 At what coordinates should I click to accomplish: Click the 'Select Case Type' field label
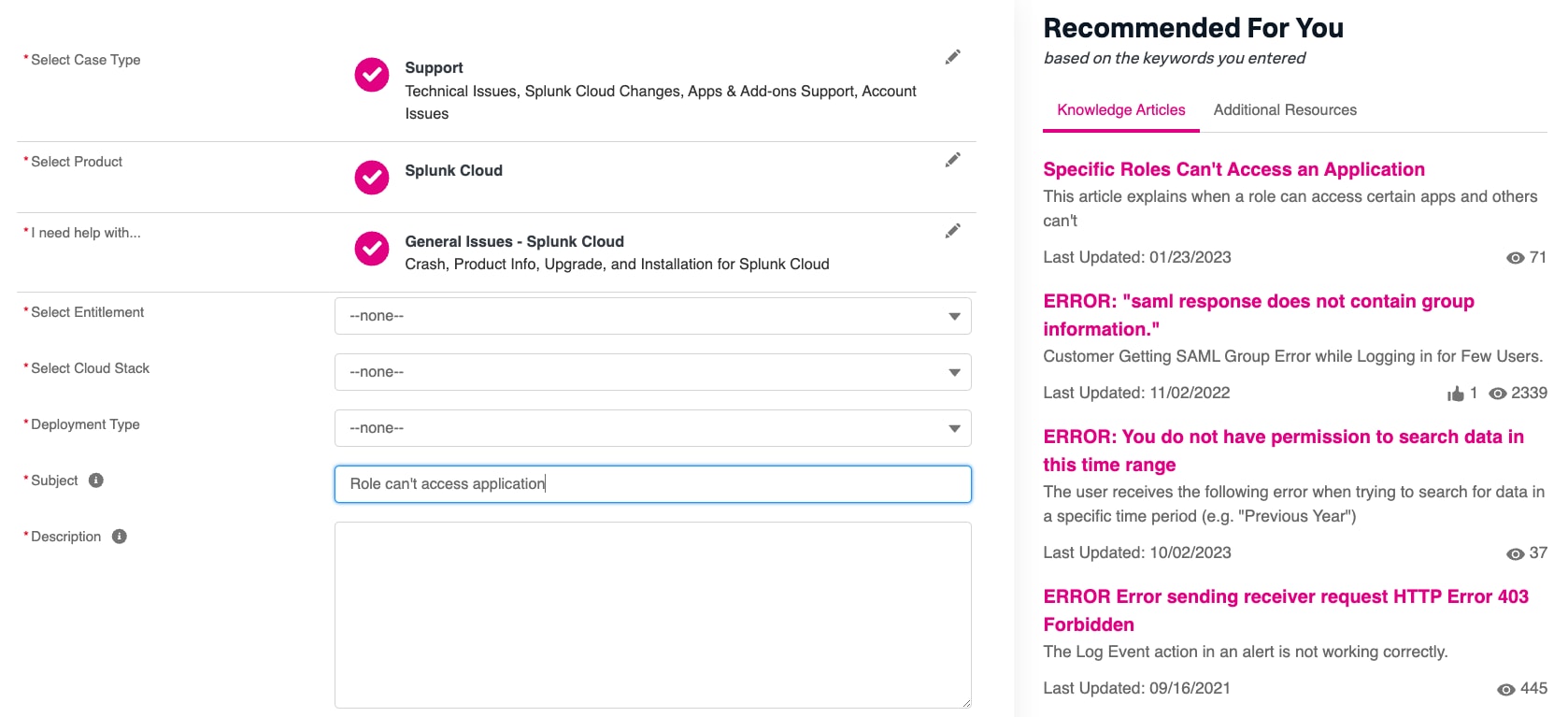pos(86,60)
